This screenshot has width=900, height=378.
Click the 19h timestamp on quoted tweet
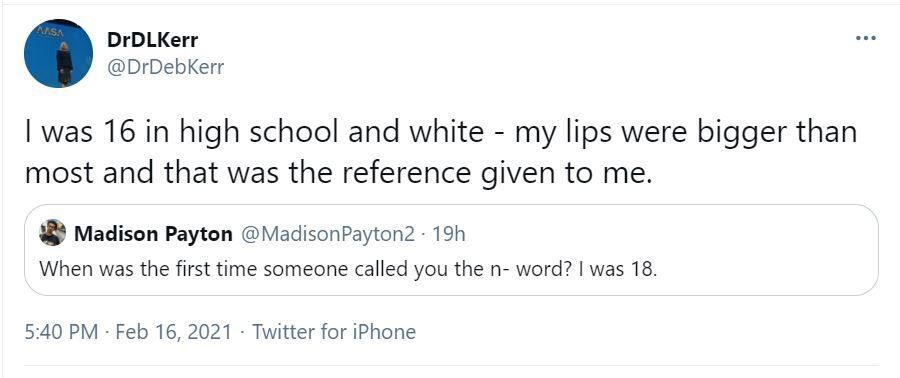[448, 234]
